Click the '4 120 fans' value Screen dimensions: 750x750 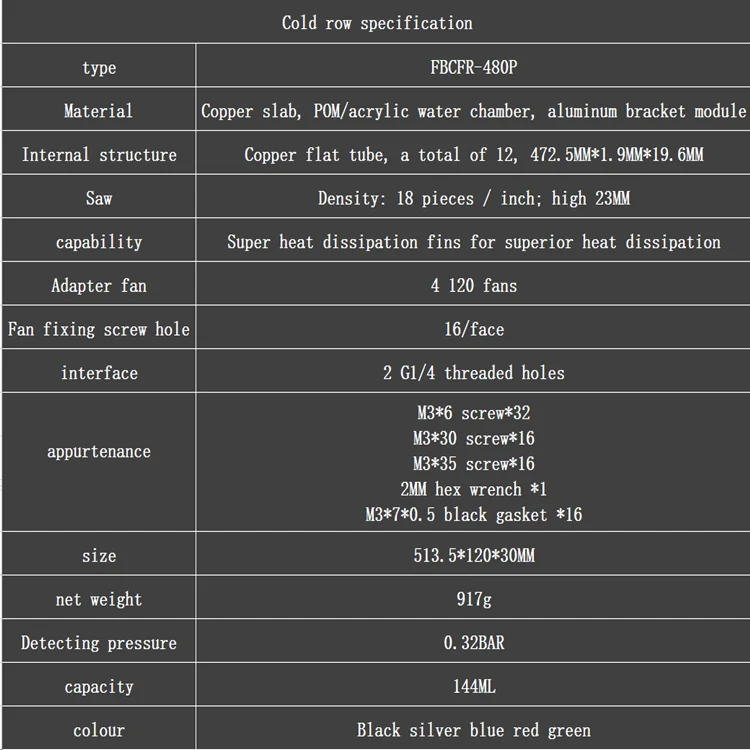(x=474, y=286)
